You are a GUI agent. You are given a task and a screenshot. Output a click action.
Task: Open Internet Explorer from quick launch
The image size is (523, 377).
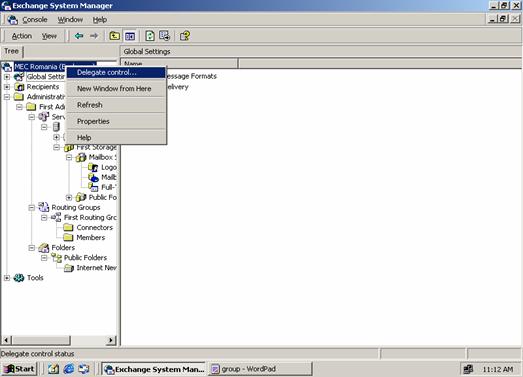69,369
